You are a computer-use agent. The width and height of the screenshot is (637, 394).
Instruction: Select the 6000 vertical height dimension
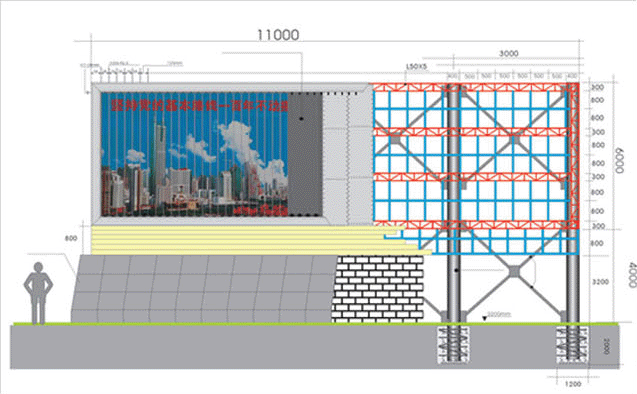click(619, 160)
